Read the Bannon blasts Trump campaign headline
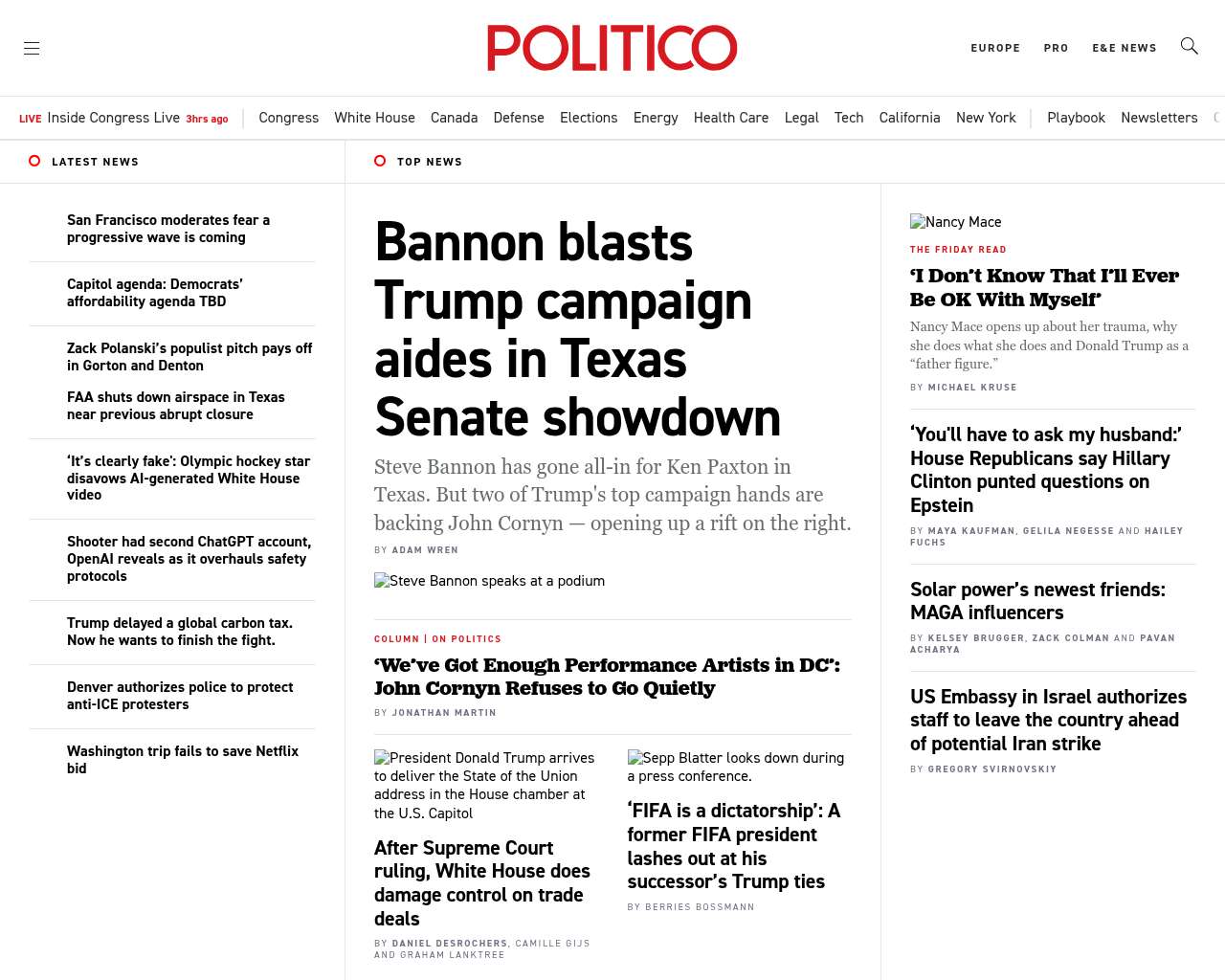The width and height of the screenshot is (1225, 980). 577,328
